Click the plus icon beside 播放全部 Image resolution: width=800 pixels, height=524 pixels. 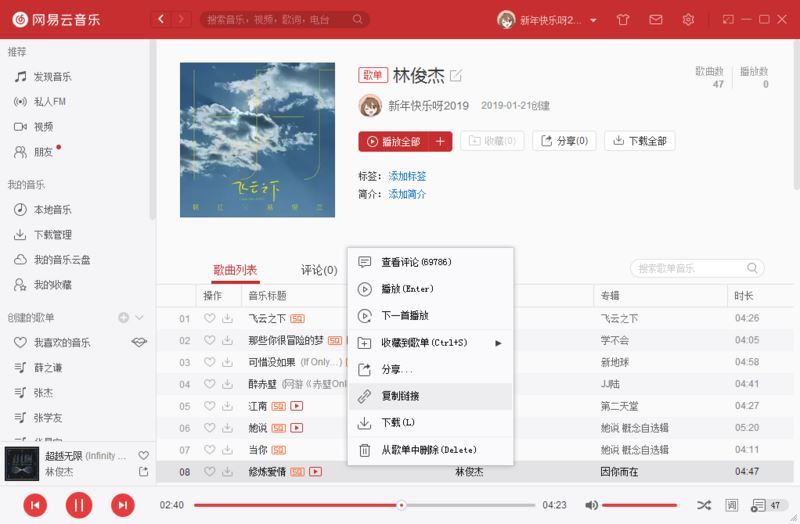(440, 141)
